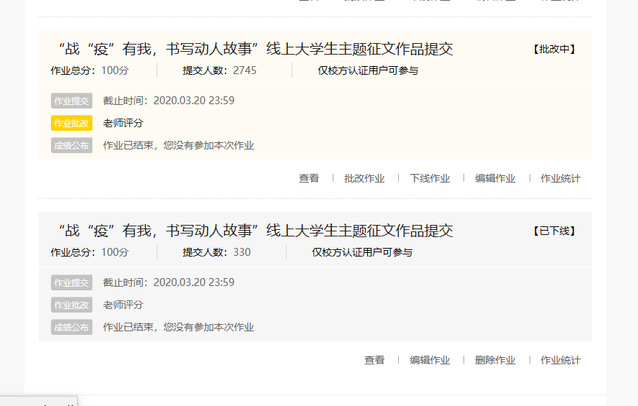The width and height of the screenshot is (638, 406).
Task: Click the 【已下线】 status badge
Action: (554, 231)
